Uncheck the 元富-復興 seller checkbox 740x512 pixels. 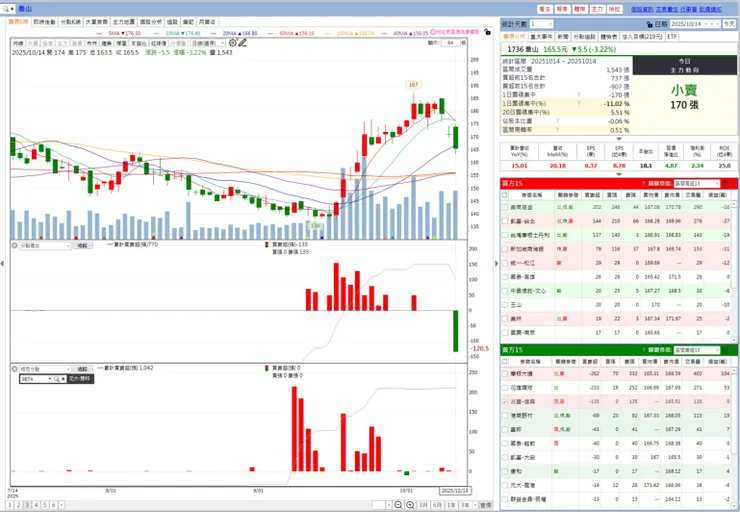[x=505, y=402]
